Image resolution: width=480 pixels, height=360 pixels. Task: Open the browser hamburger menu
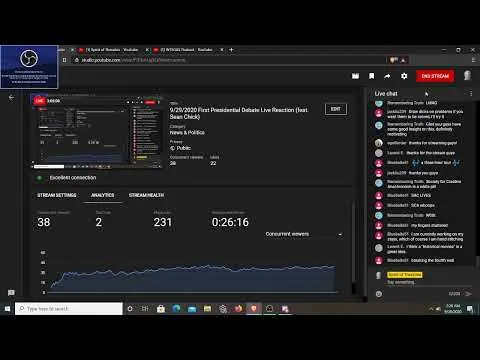tap(474, 60)
